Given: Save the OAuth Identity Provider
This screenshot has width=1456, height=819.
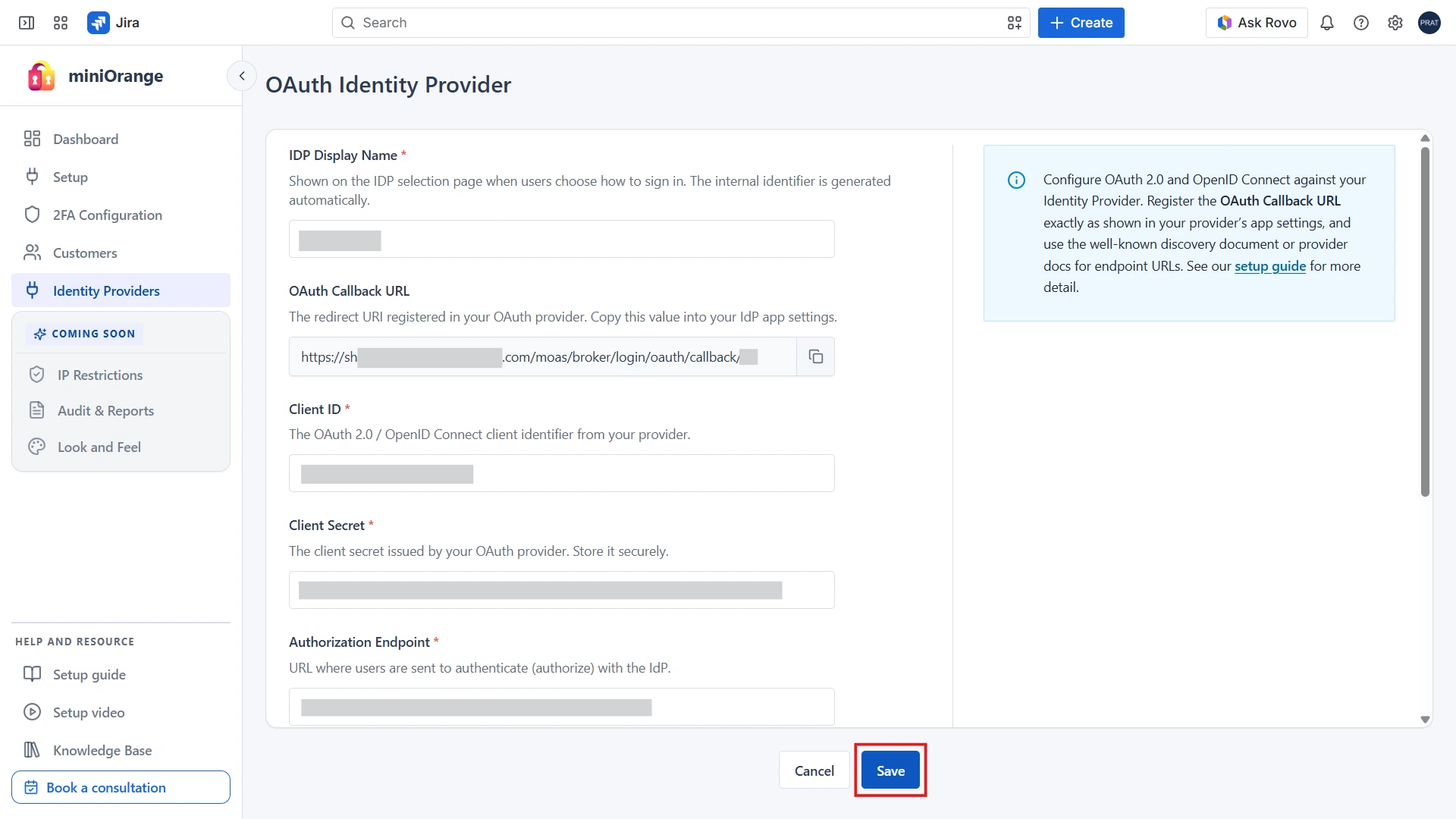Looking at the screenshot, I should [x=890, y=770].
